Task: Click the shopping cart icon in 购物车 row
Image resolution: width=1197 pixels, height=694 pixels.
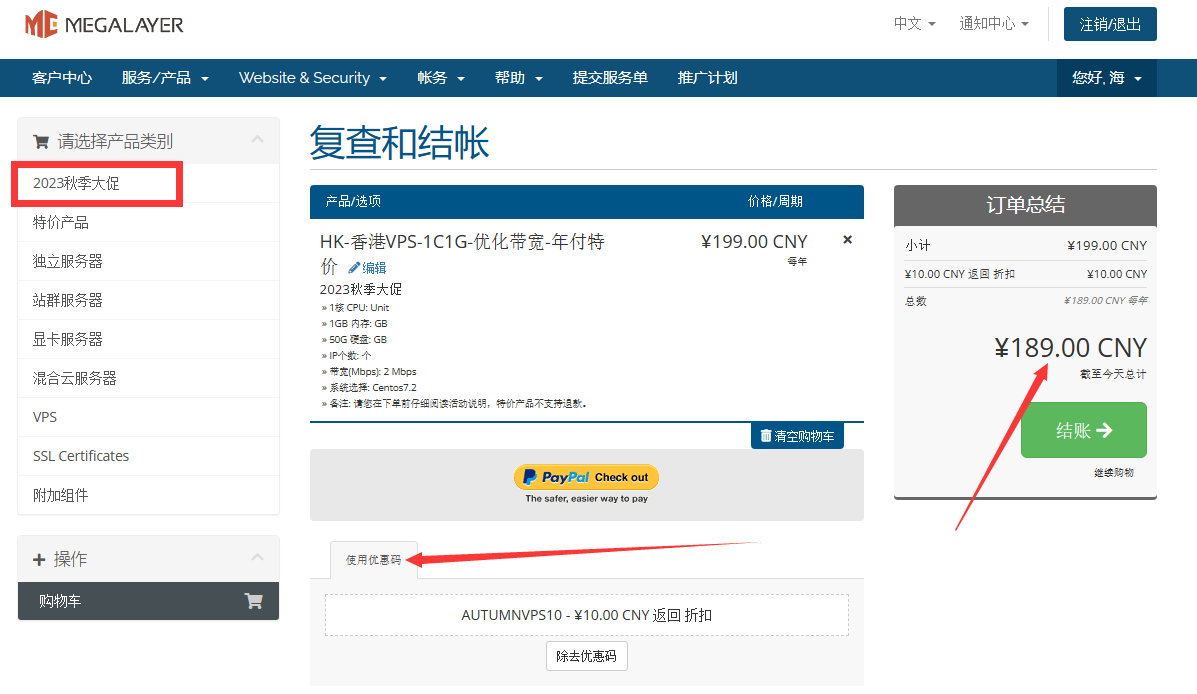Action: point(254,601)
